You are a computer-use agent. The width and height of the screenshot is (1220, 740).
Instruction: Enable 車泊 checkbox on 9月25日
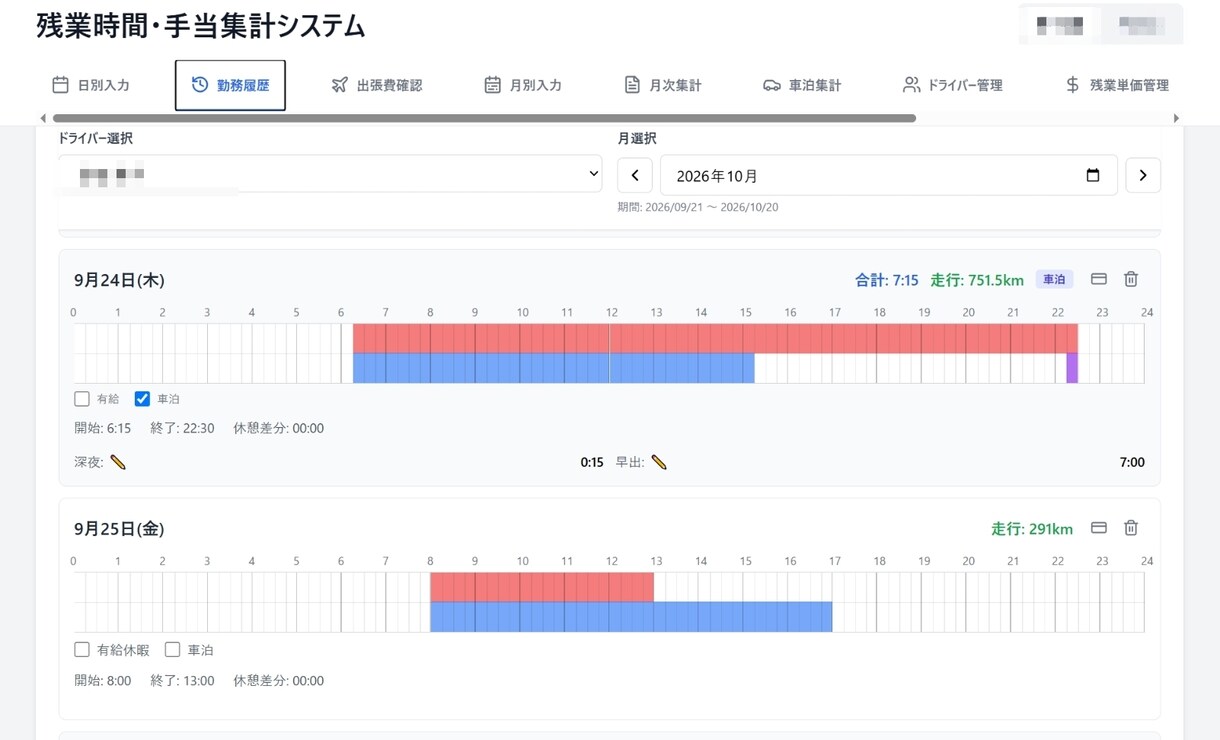172,650
